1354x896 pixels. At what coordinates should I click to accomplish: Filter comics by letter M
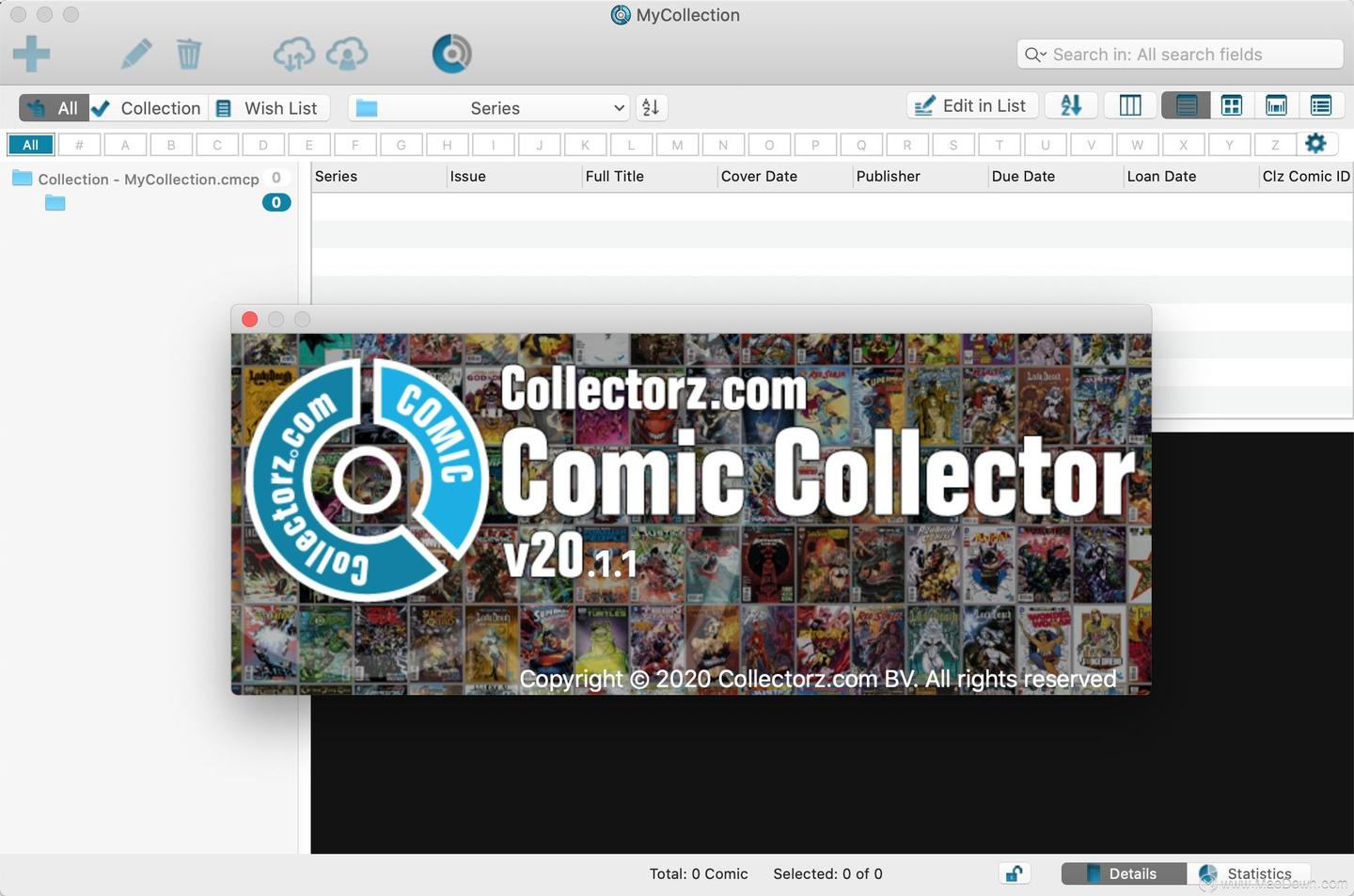(677, 145)
